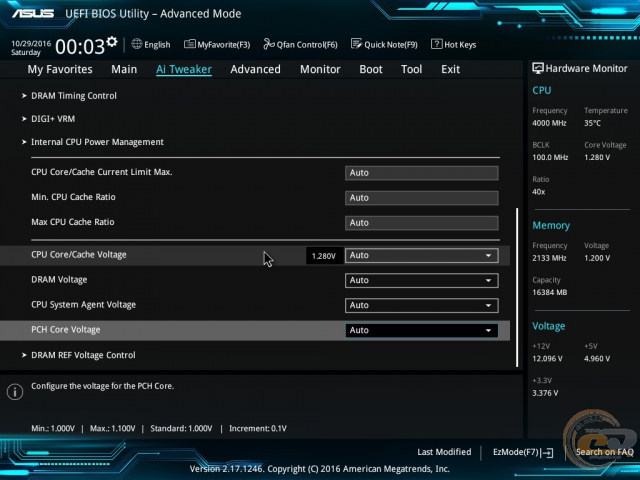Click the Hot Keys question mark icon
This screenshot has width=640, height=480.
[436, 44]
